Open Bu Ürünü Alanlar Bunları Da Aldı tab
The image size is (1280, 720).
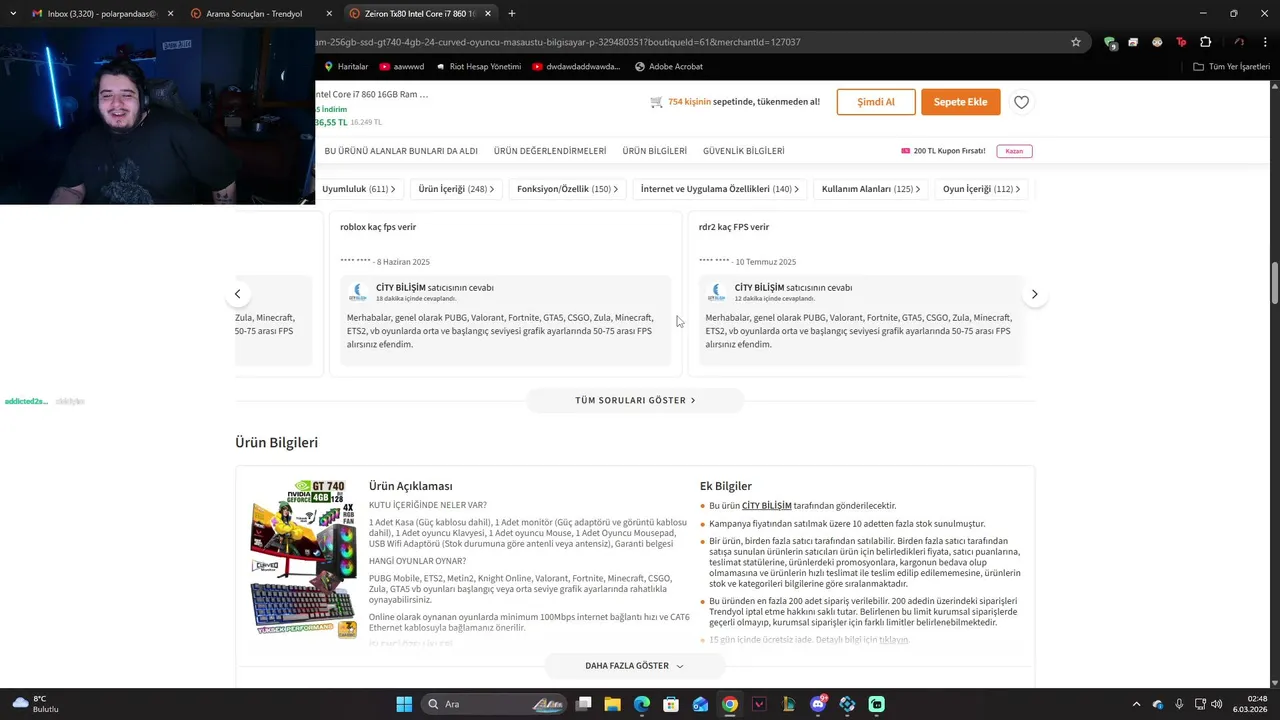coord(401,151)
